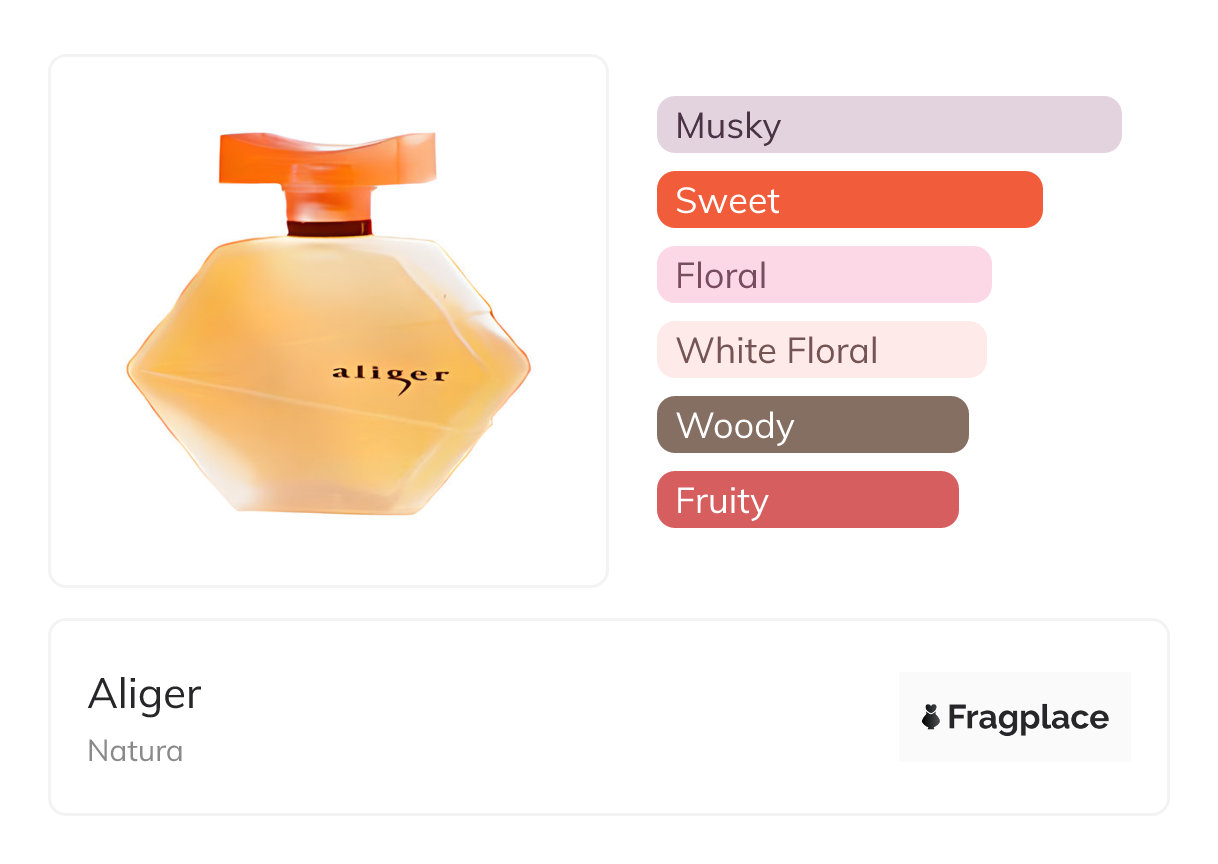Open the Natura brand link
Screen dimensions: 1218x864
click(x=135, y=751)
